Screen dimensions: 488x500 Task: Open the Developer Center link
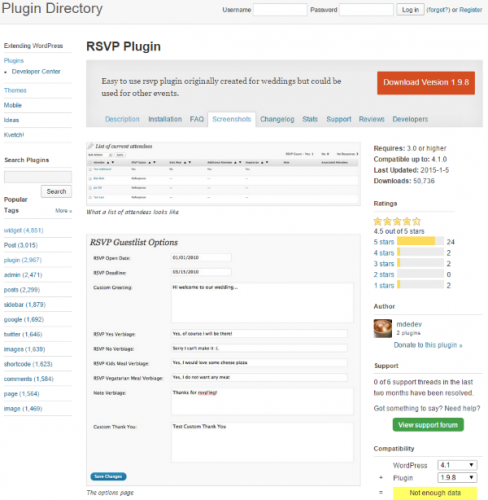[36, 71]
